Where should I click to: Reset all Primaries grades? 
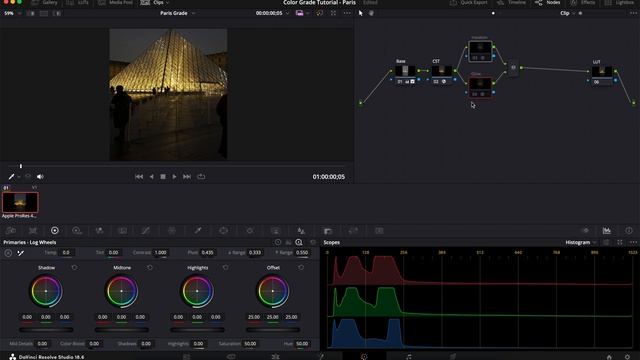(x=313, y=242)
